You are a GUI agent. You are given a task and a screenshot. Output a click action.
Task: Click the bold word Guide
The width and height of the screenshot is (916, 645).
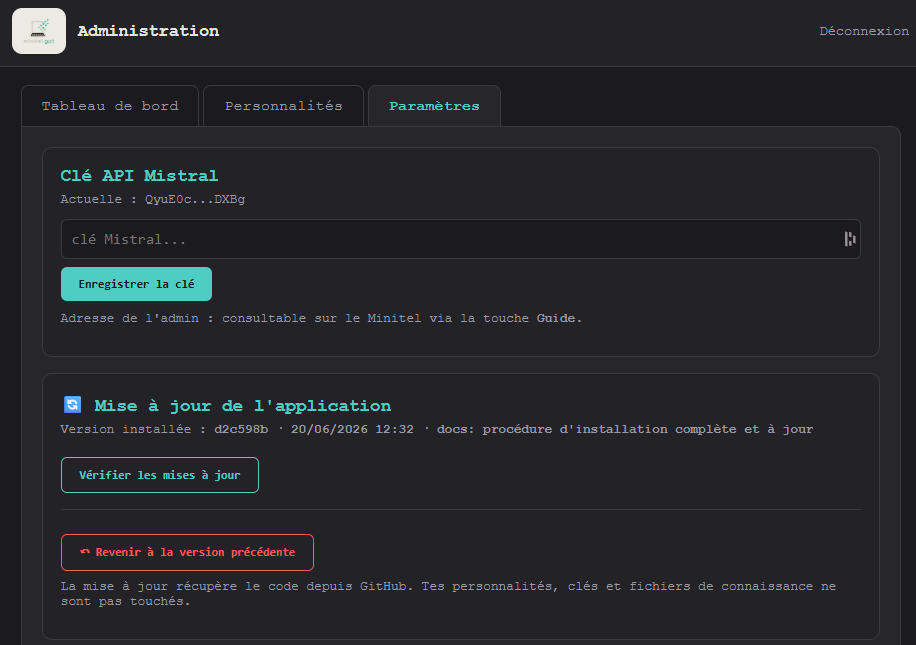[x=556, y=318]
